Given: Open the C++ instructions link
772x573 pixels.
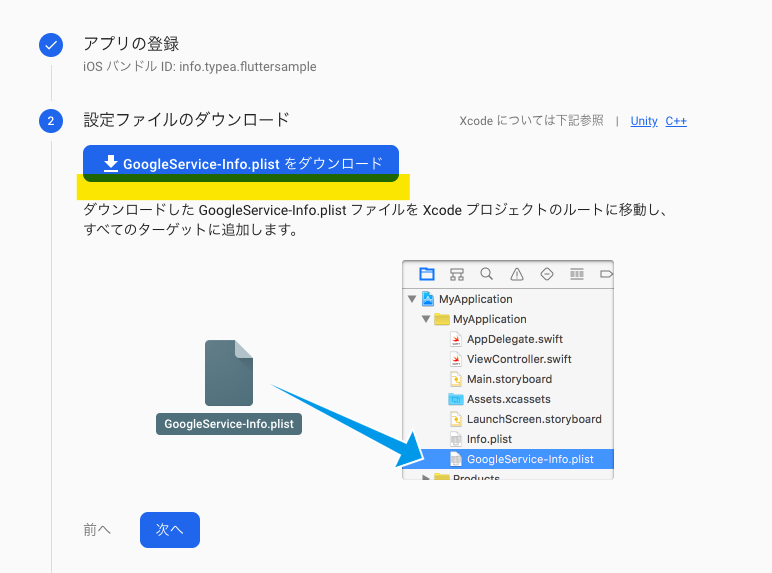Looking at the screenshot, I should click(x=676, y=121).
